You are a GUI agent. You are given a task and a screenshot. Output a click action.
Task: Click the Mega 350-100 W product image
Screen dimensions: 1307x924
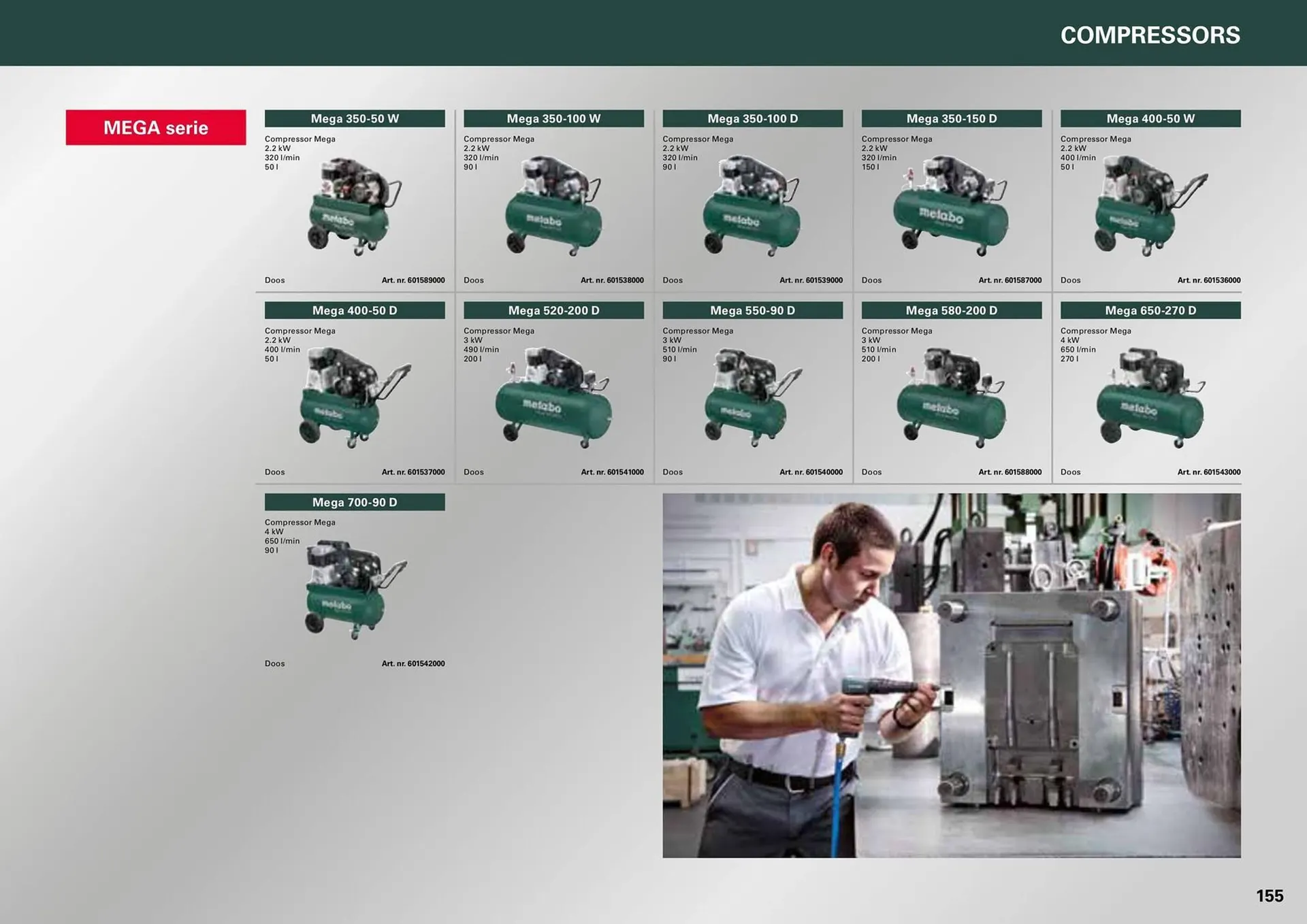(x=555, y=211)
